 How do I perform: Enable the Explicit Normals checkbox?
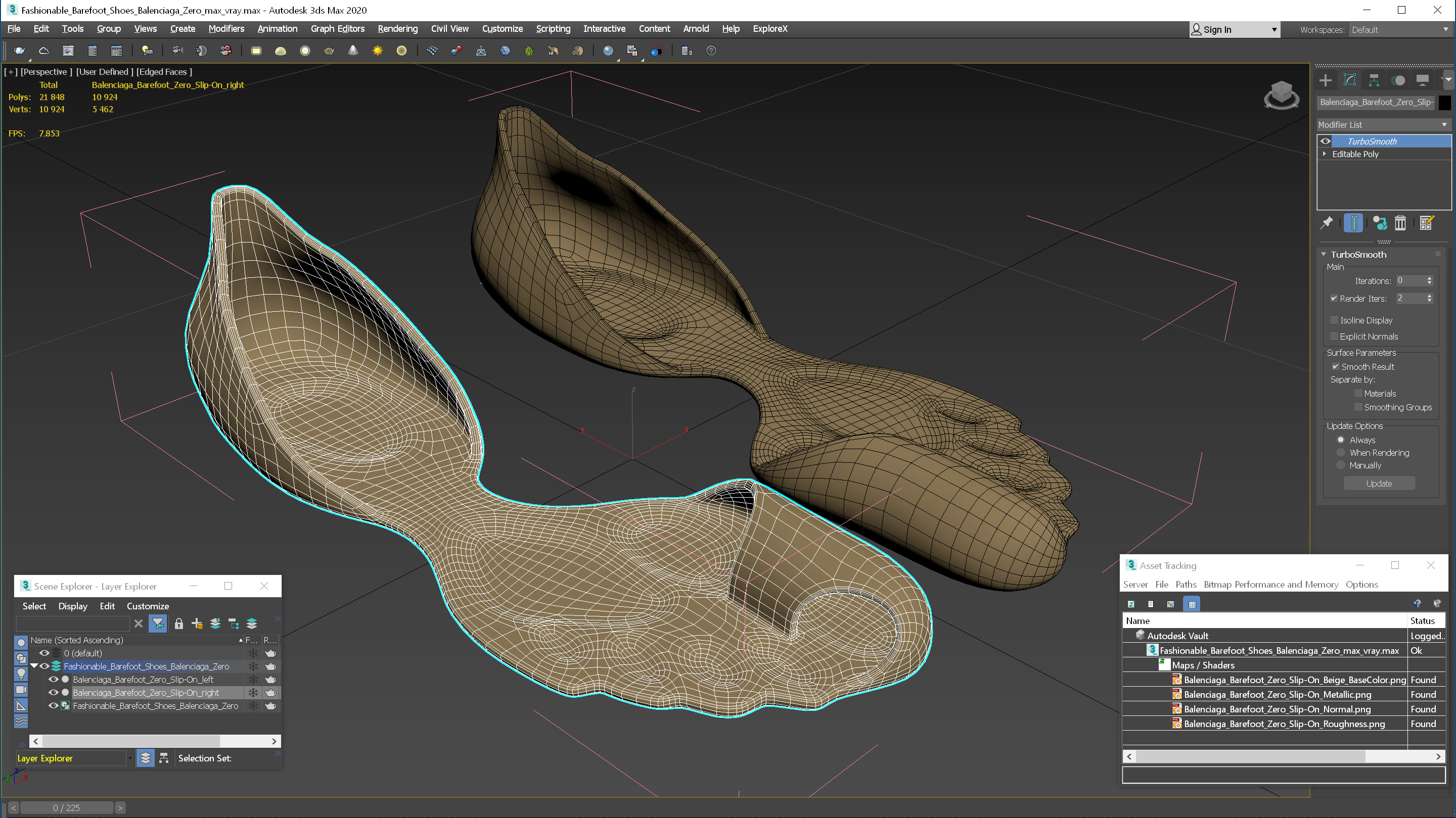pos(1334,336)
